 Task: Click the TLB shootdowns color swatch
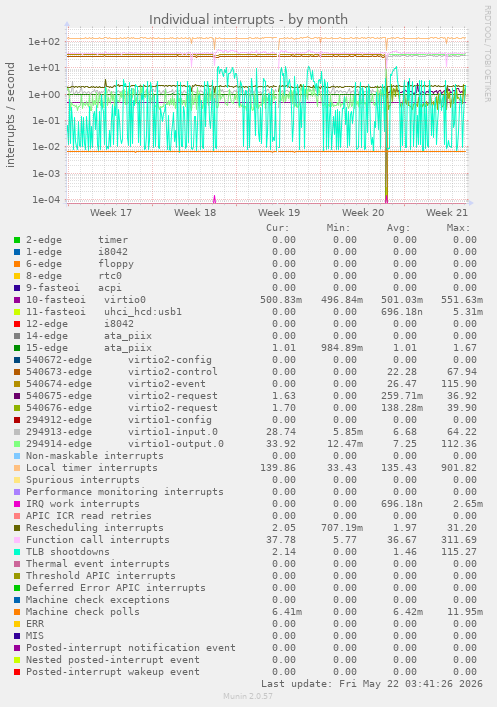(17, 552)
